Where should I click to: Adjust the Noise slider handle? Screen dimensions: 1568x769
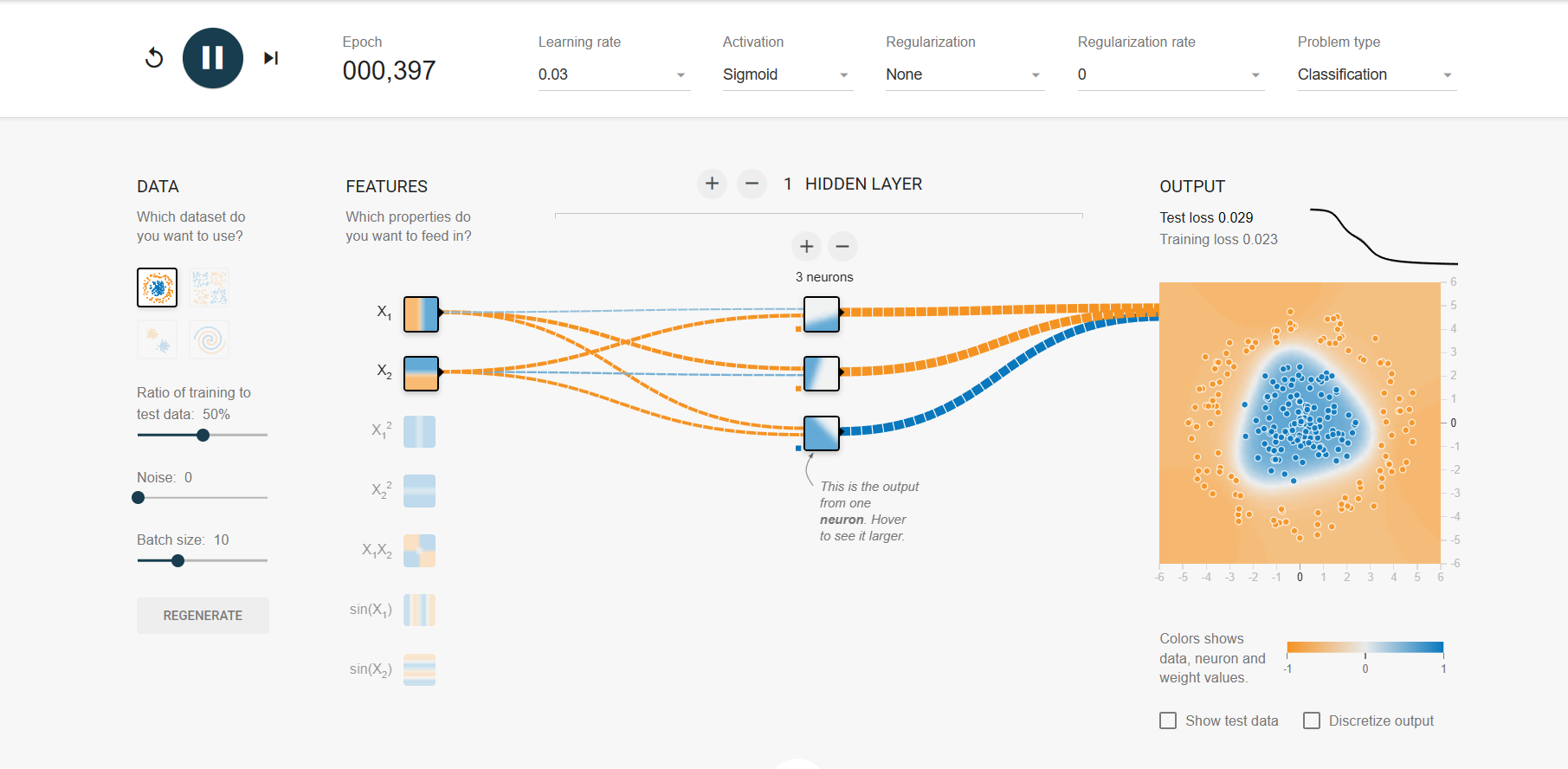point(139,497)
